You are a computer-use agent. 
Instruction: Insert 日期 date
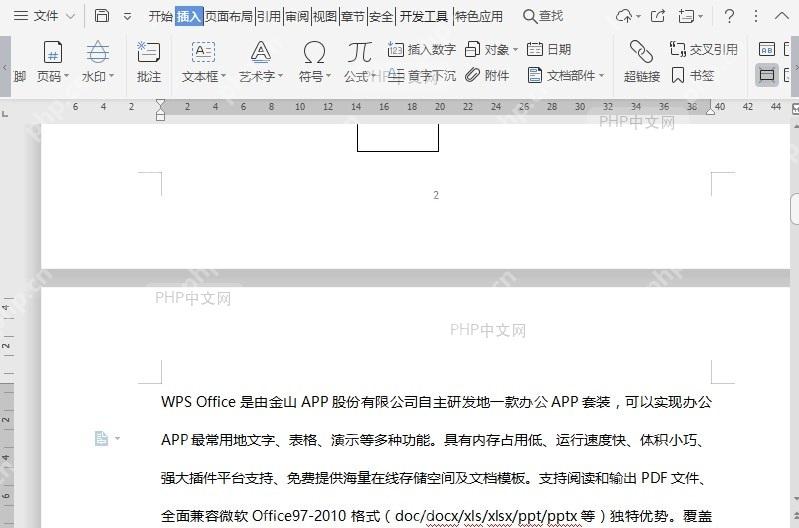[548, 49]
